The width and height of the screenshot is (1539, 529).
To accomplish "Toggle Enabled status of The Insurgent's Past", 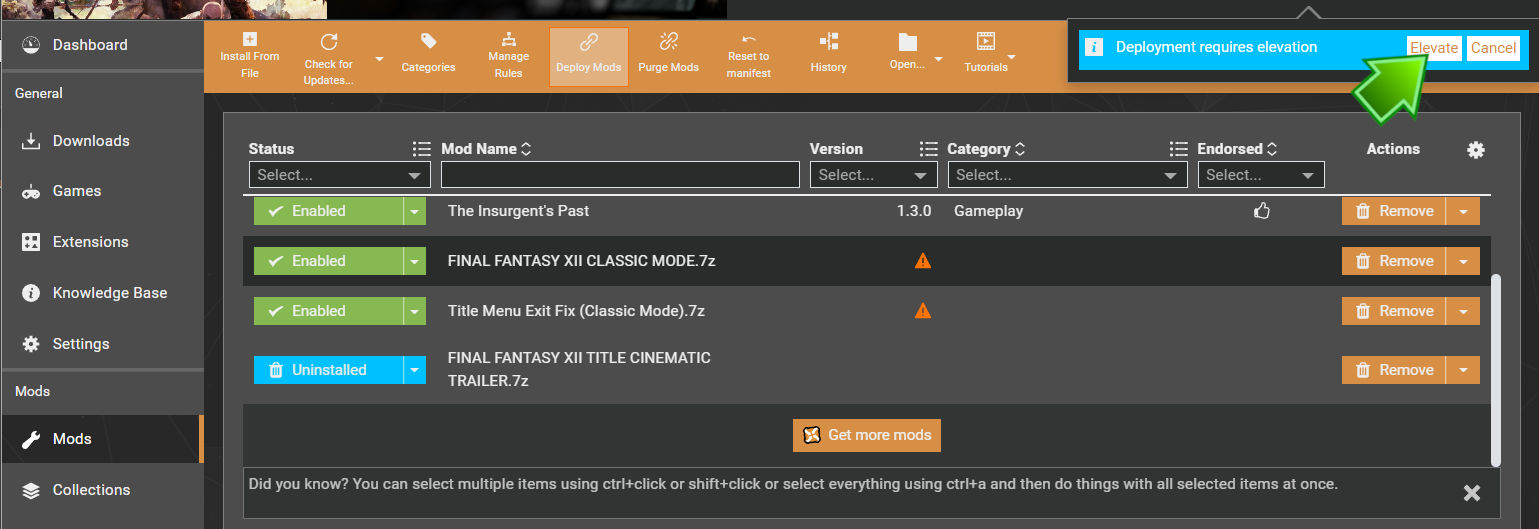I will pos(328,211).
